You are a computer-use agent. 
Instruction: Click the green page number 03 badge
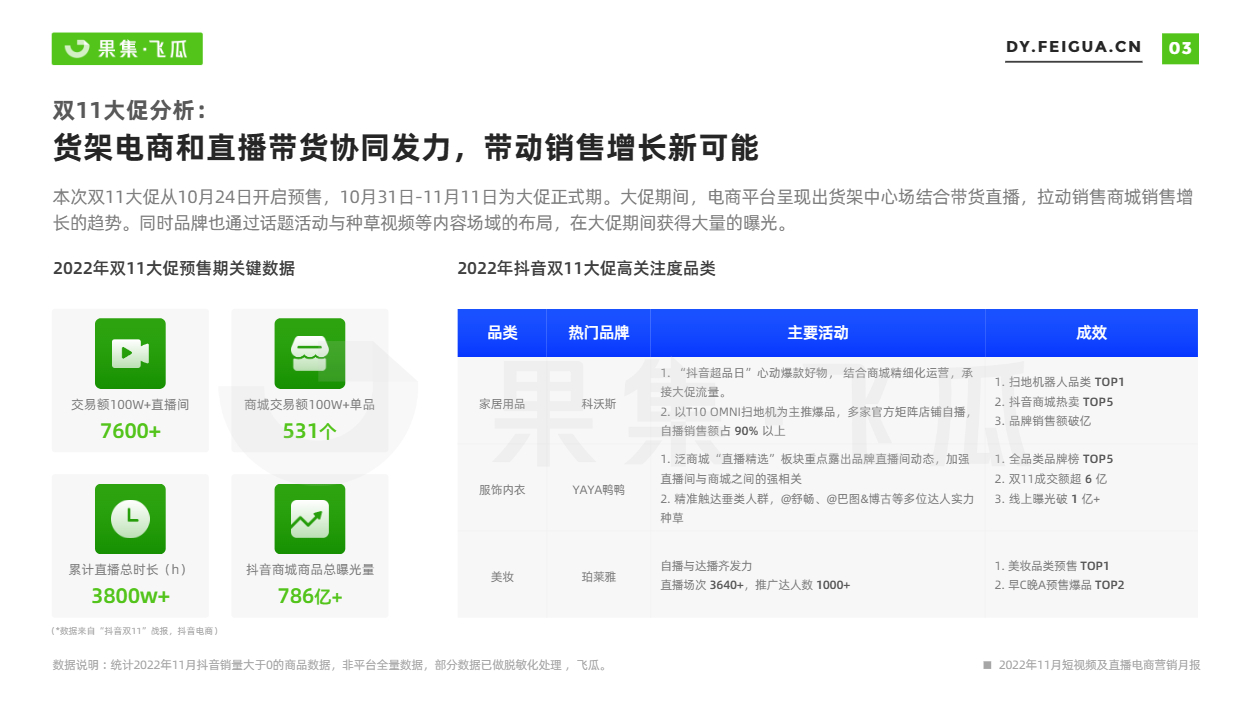[x=1180, y=48]
